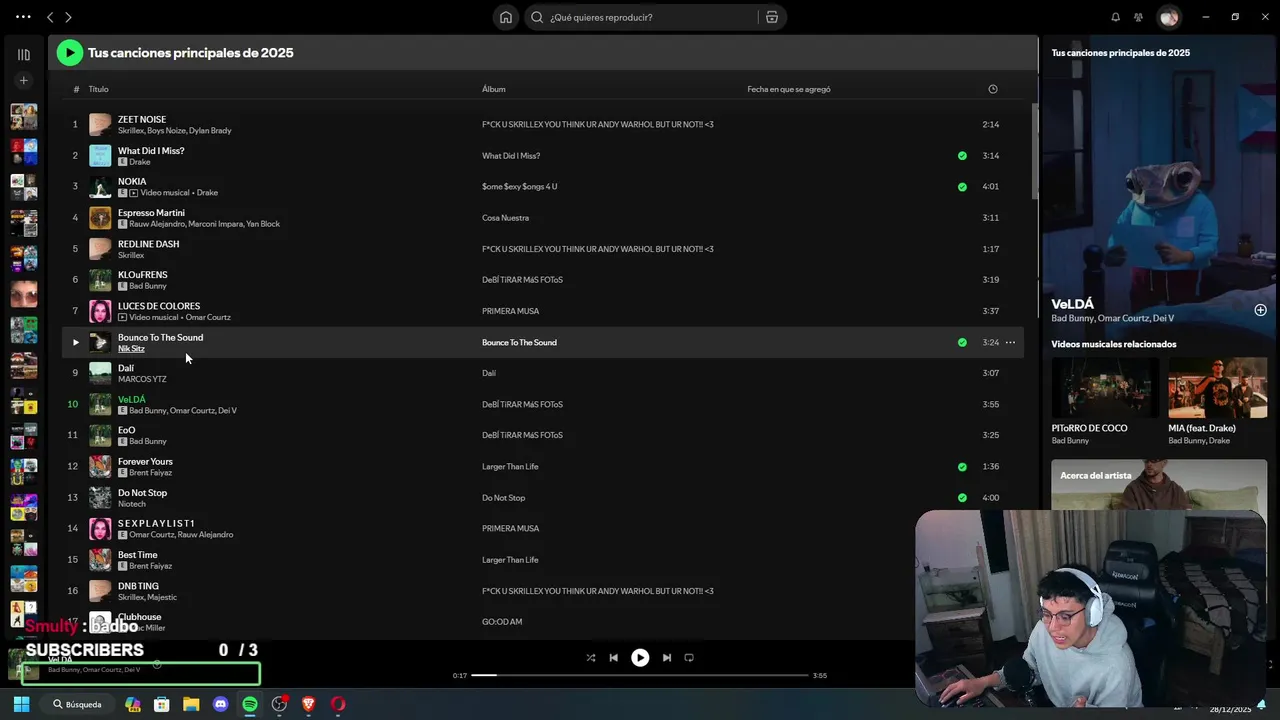Add VeLDÁ to library with plus icon
1280x720 pixels.
(x=1260, y=310)
